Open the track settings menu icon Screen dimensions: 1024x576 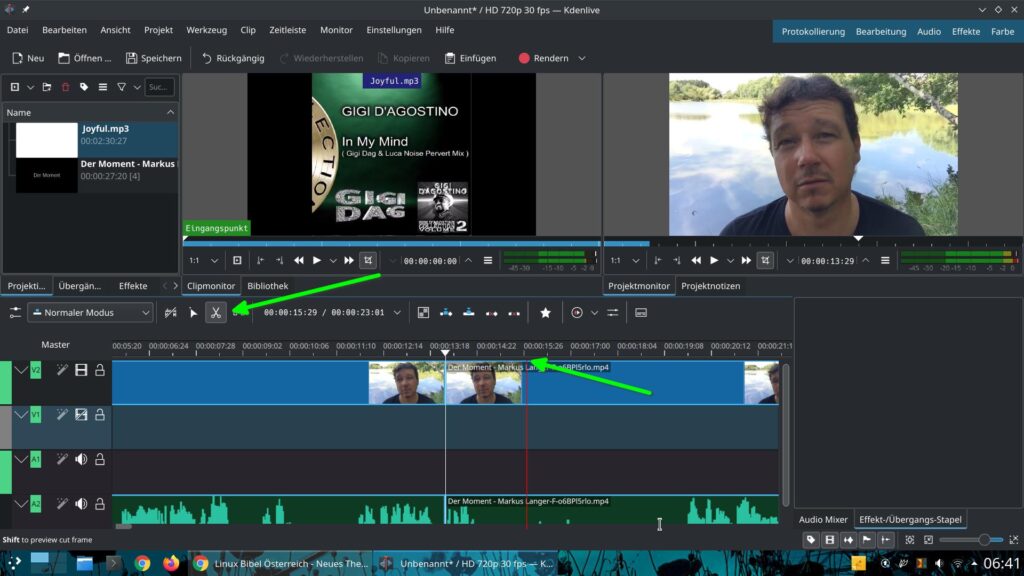pyautogui.click(x=14, y=313)
